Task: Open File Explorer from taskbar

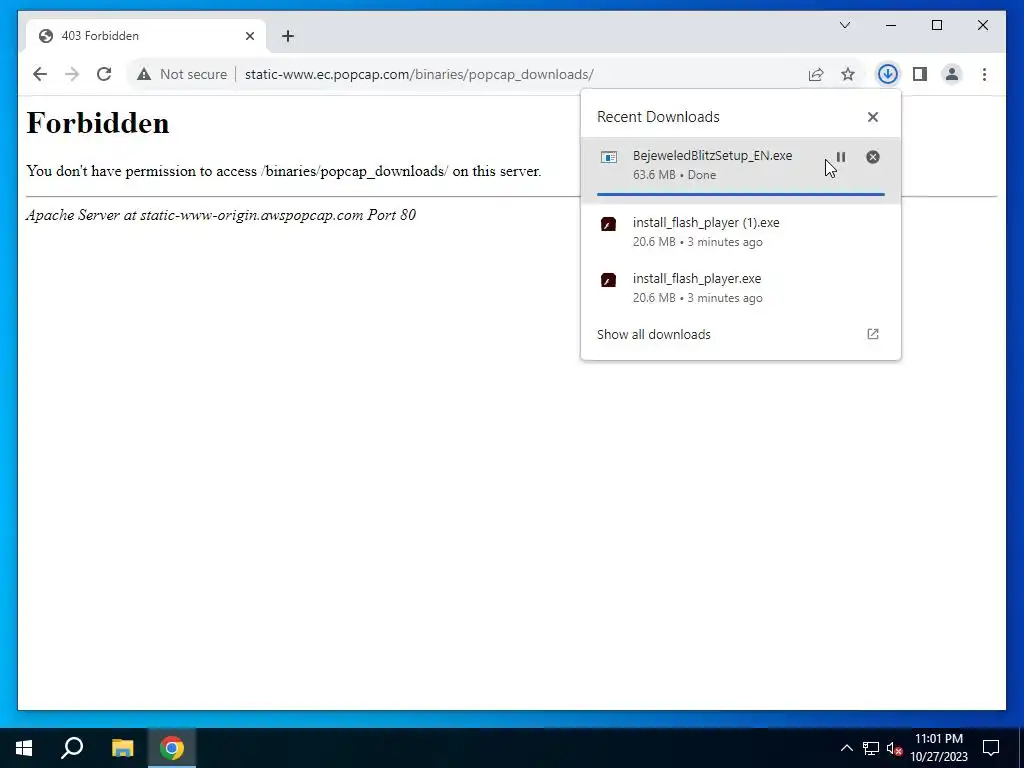Action: pyautogui.click(x=122, y=748)
